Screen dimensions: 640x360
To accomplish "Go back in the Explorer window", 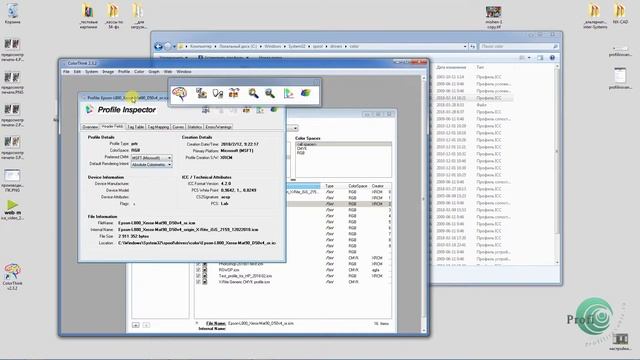I will tap(158, 46).
